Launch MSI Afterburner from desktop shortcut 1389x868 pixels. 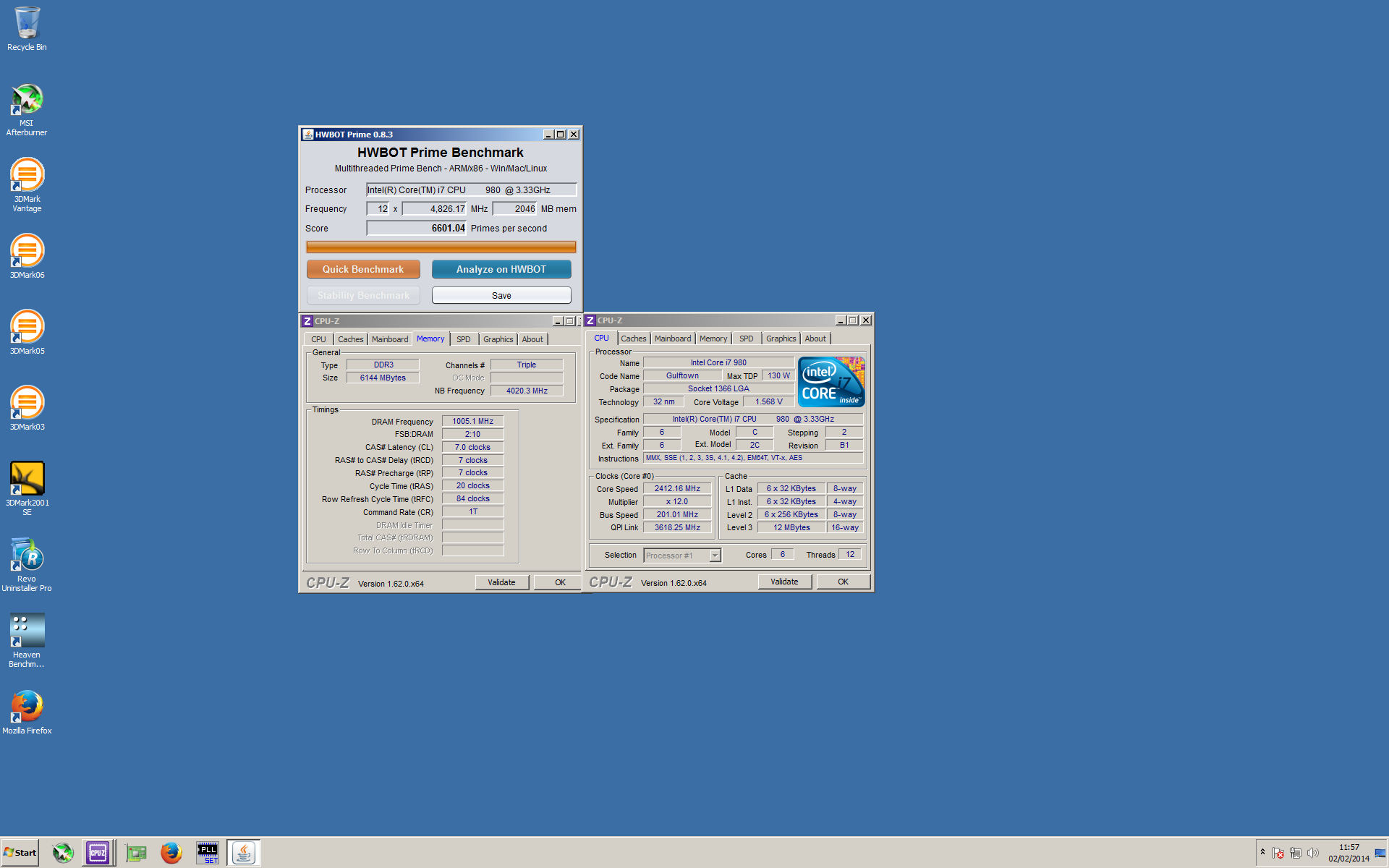coord(27,110)
